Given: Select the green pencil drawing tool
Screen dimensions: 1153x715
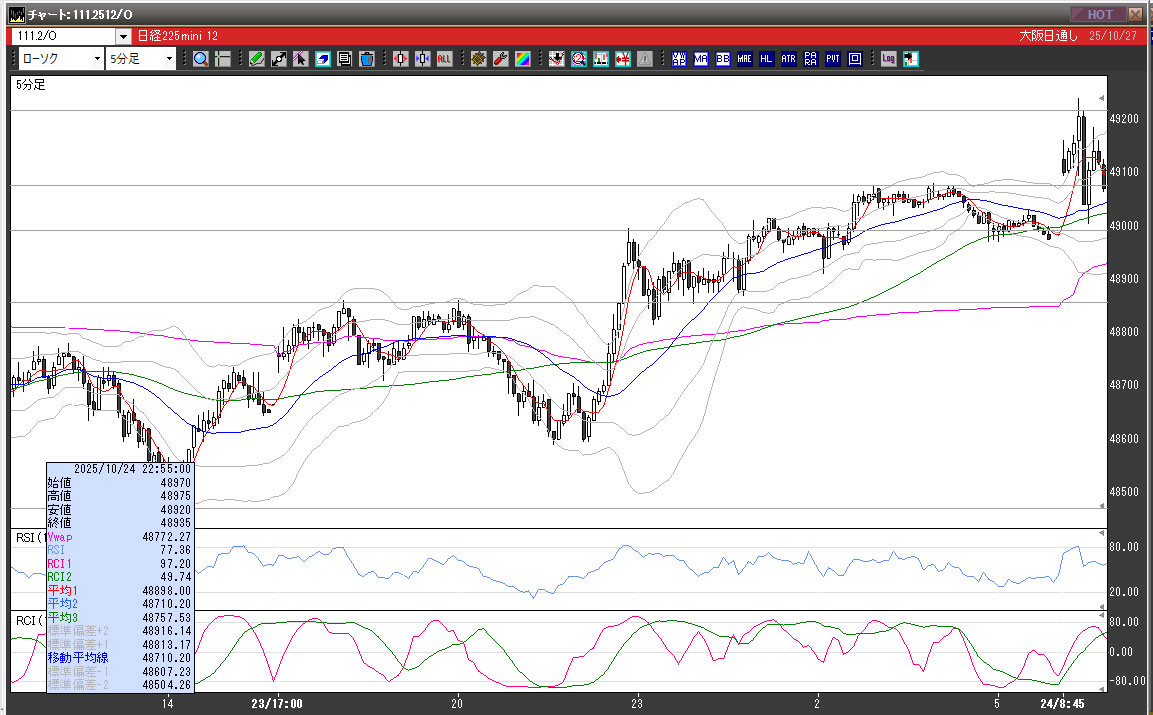Looking at the screenshot, I should click(x=257, y=59).
